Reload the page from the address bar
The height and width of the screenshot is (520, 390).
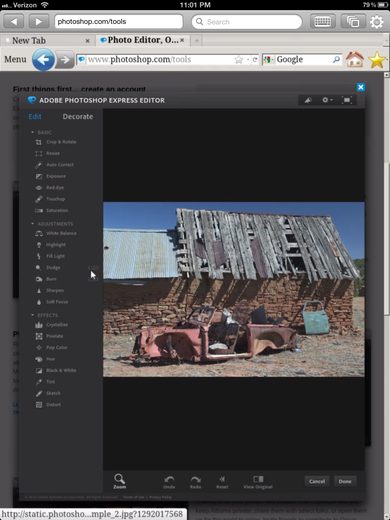coord(255,60)
